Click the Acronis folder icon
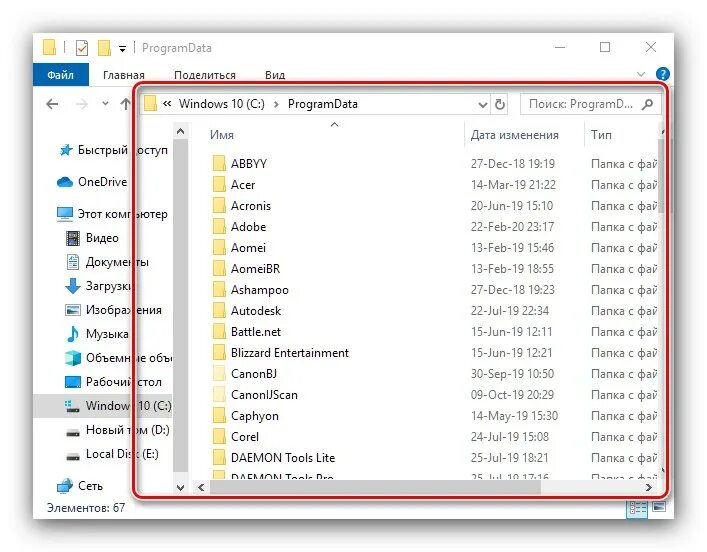This screenshot has height=552, width=707. [219, 205]
